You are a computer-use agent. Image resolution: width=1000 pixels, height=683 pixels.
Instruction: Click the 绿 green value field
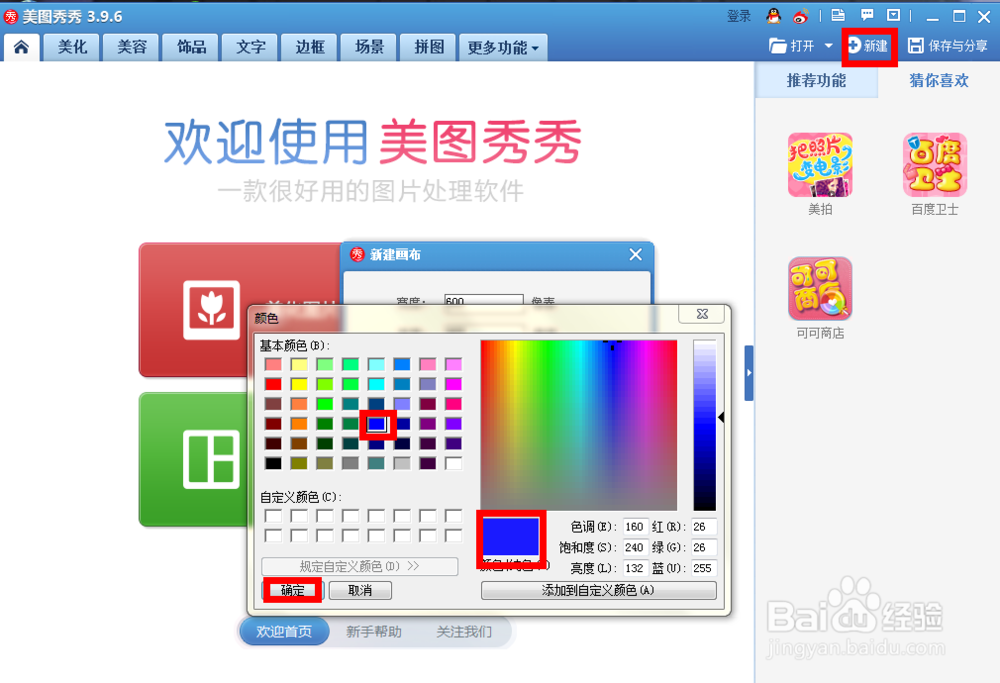point(703,547)
